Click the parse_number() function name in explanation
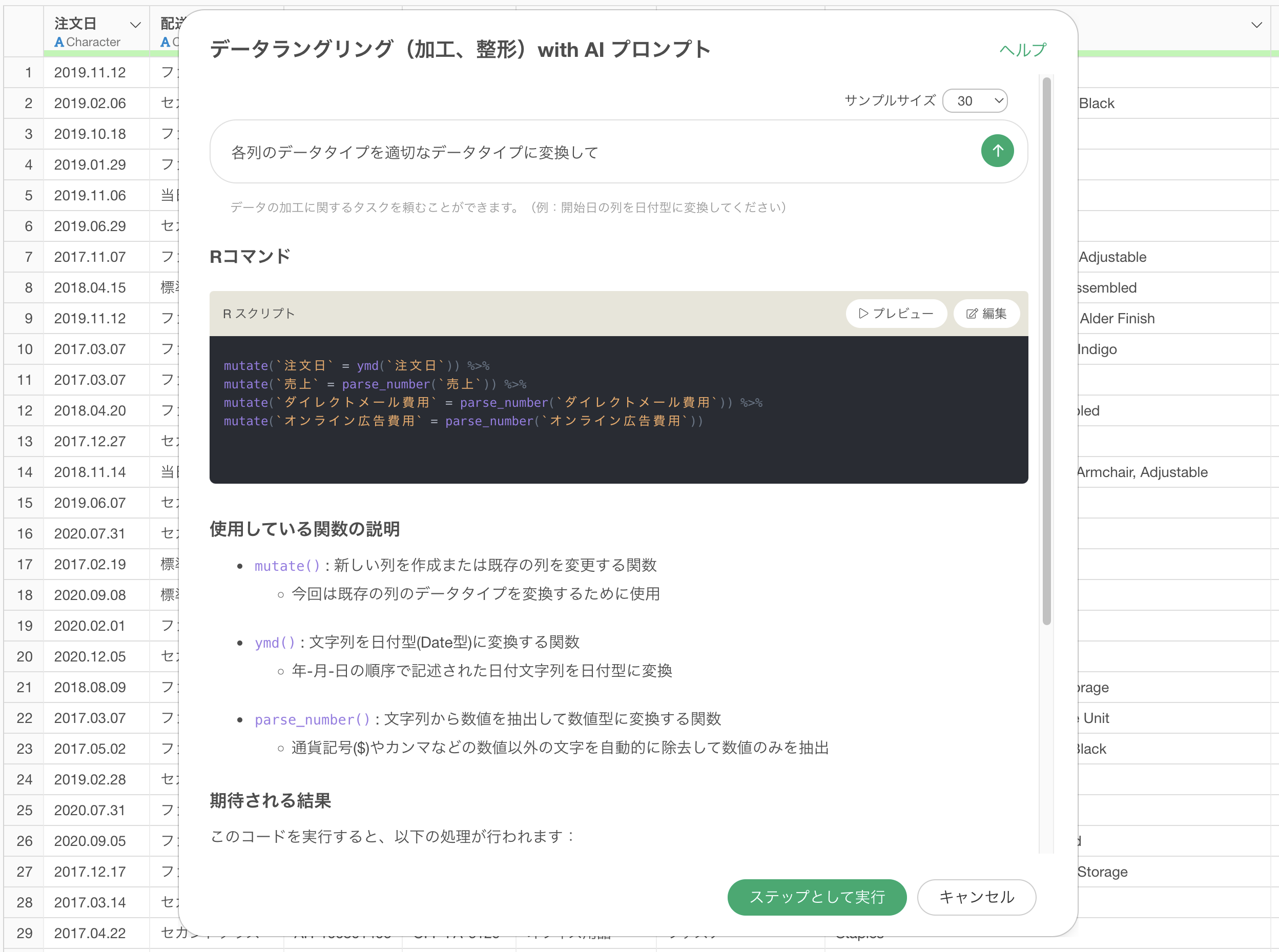This screenshot has width=1279, height=952. coord(312,719)
